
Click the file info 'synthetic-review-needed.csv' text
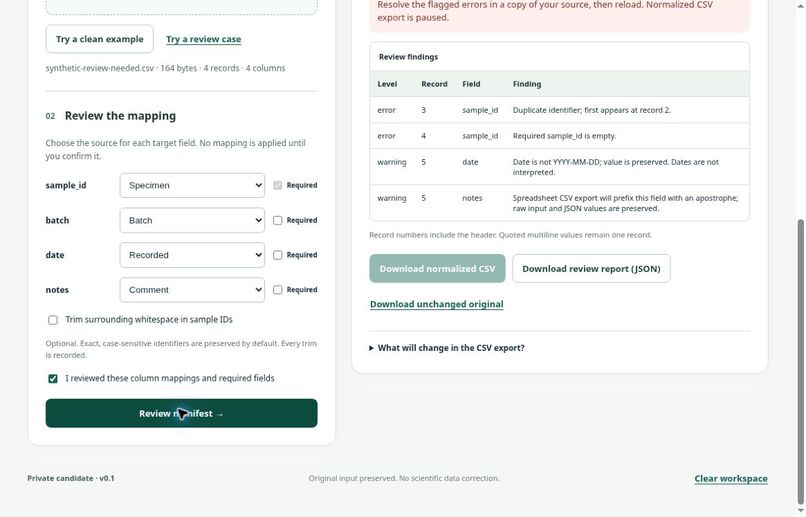pyautogui.click(x=165, y=68)
